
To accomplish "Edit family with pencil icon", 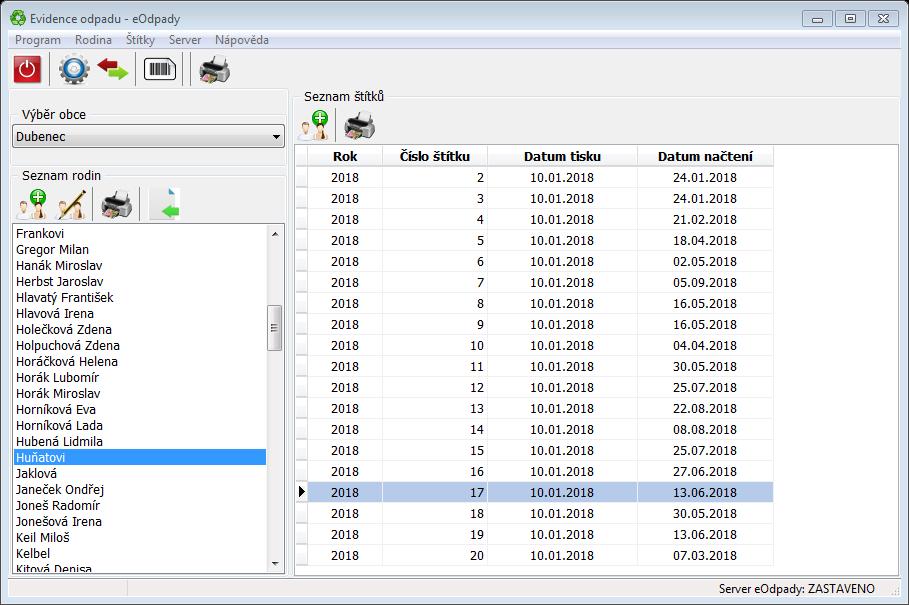I will click(x=71, y=205).
